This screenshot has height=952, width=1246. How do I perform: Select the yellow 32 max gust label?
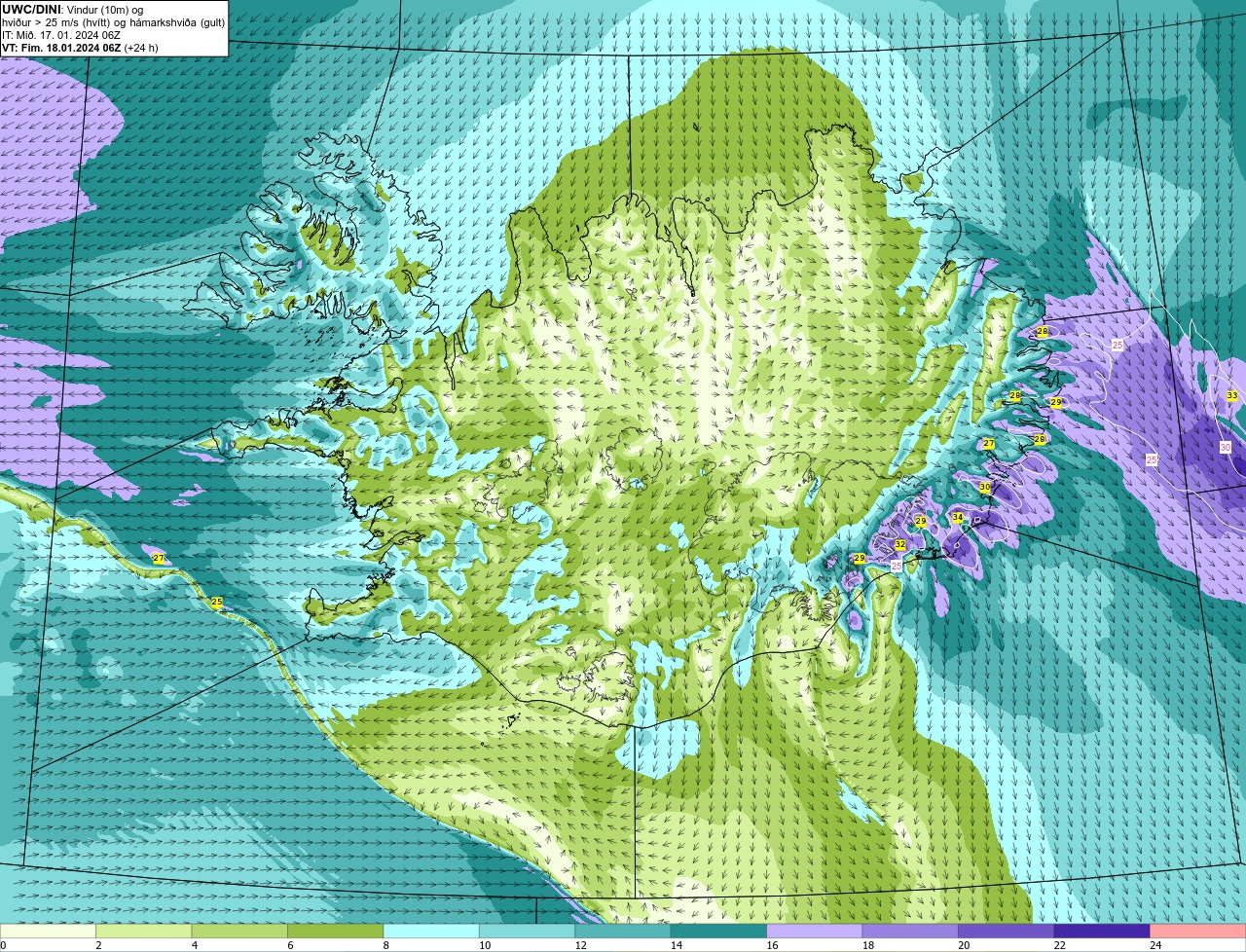click(x=900, y=544)
